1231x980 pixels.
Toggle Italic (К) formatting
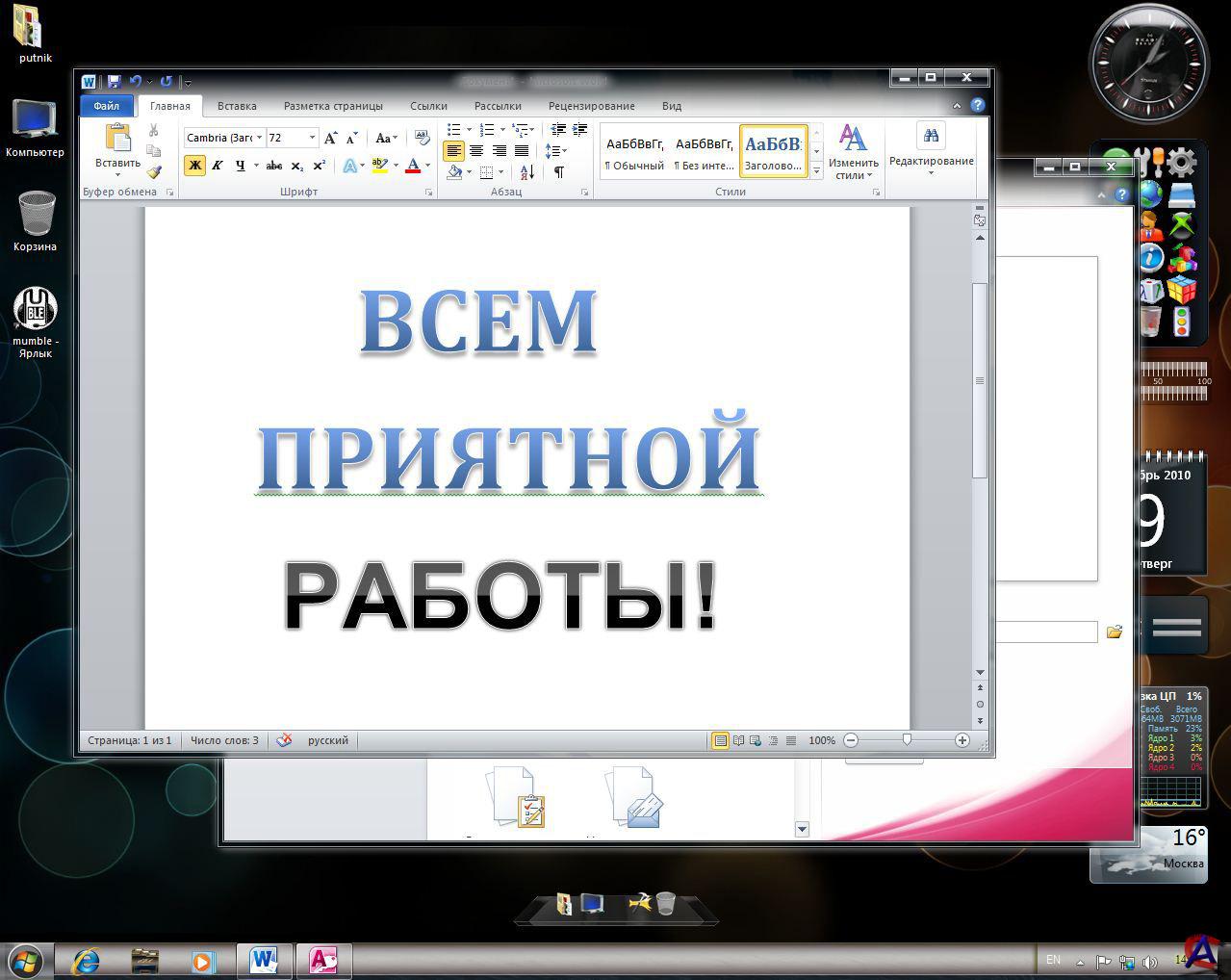[x=218, y=166]
